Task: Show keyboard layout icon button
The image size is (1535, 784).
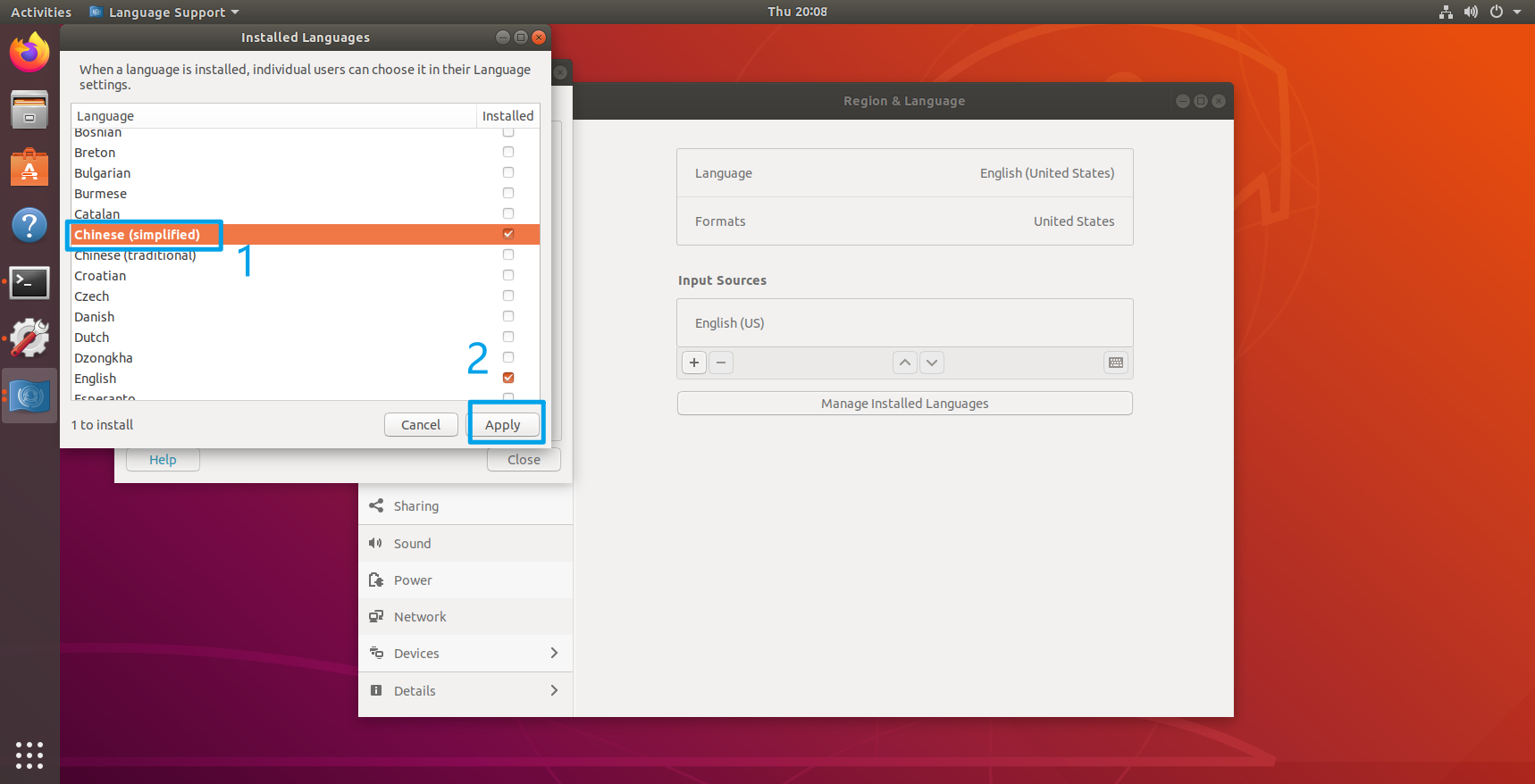Action: (1116, 363)
